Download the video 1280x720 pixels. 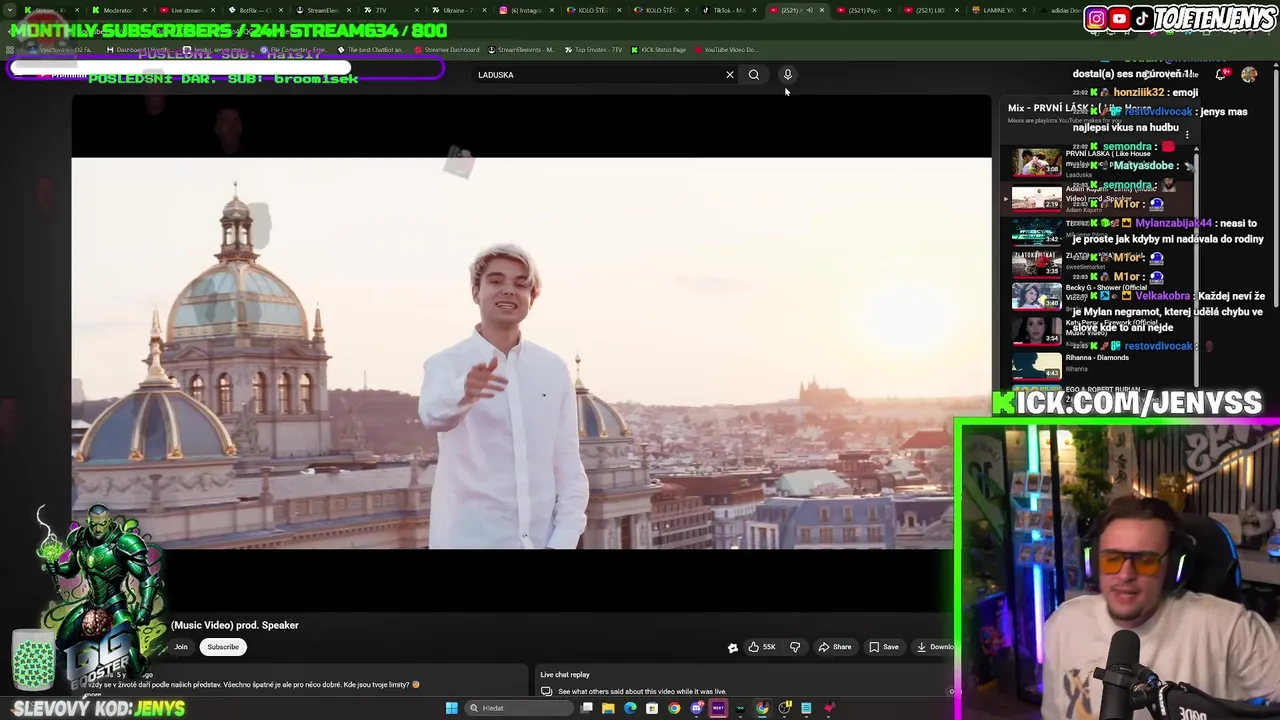(936, 647)
